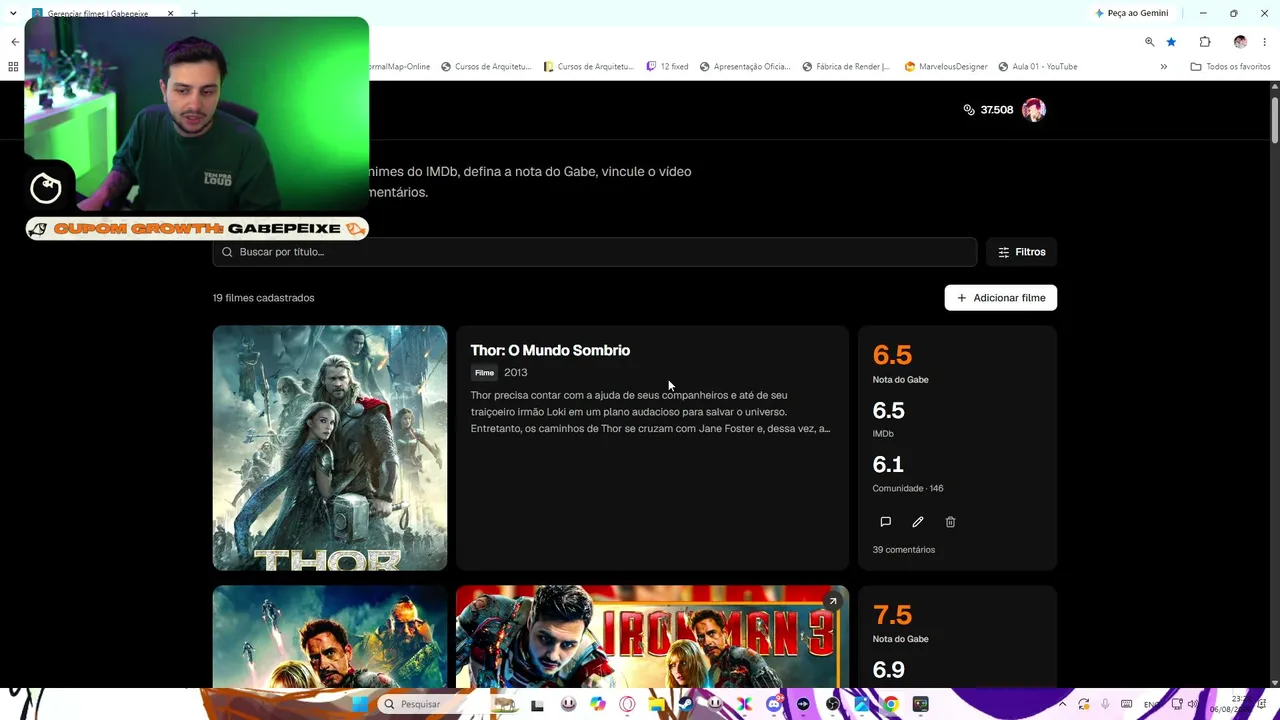Open the first Cursos de Arquitetu... bookmark
Viewport: 1280px width, 720px height.
486,67
